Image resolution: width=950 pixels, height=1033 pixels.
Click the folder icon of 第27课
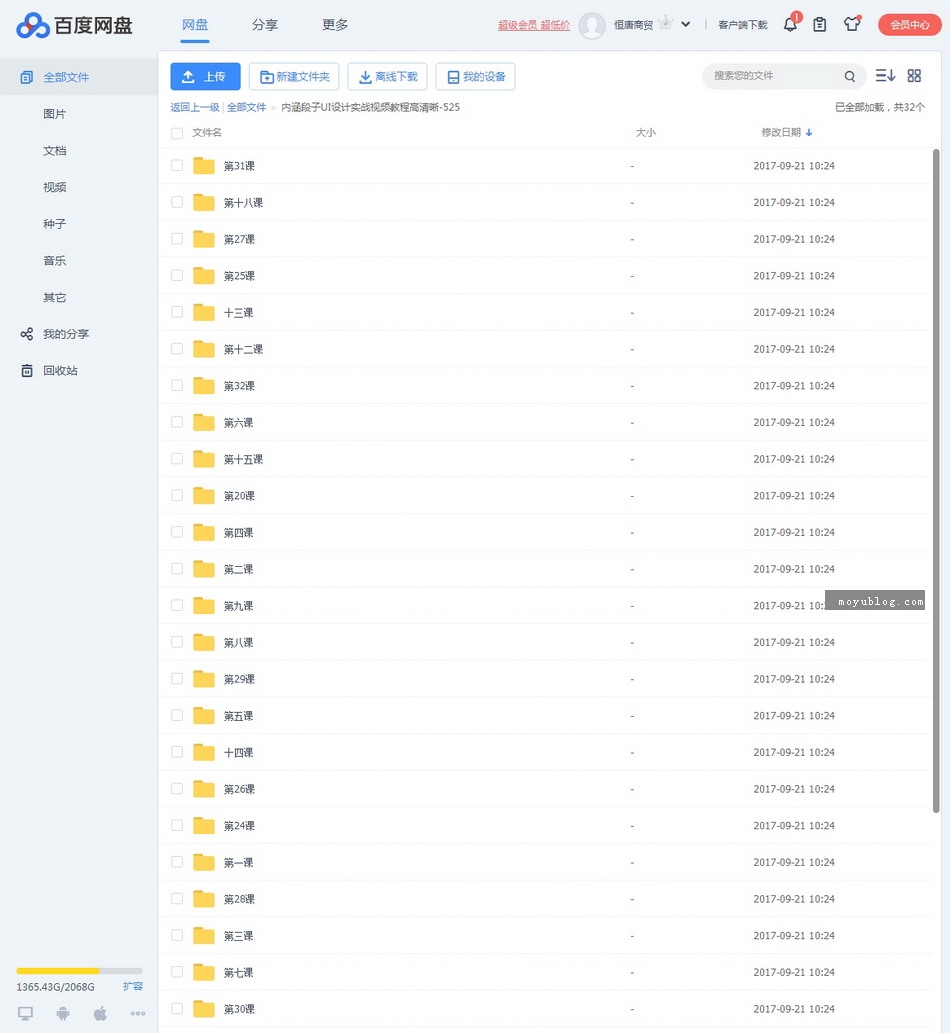click(204, 239)
